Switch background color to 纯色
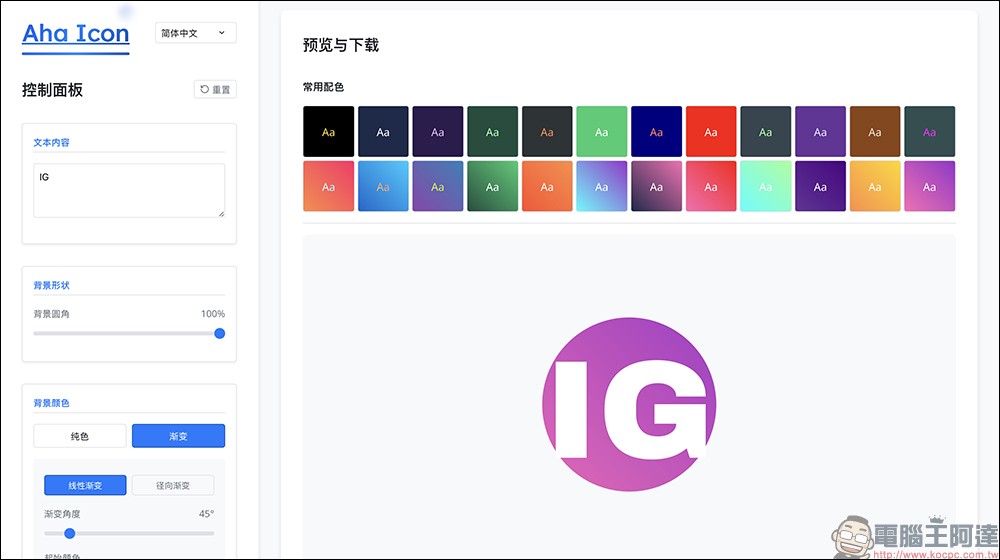The height and width of the screenshot is (560, 1000). [x=80, y=436]
